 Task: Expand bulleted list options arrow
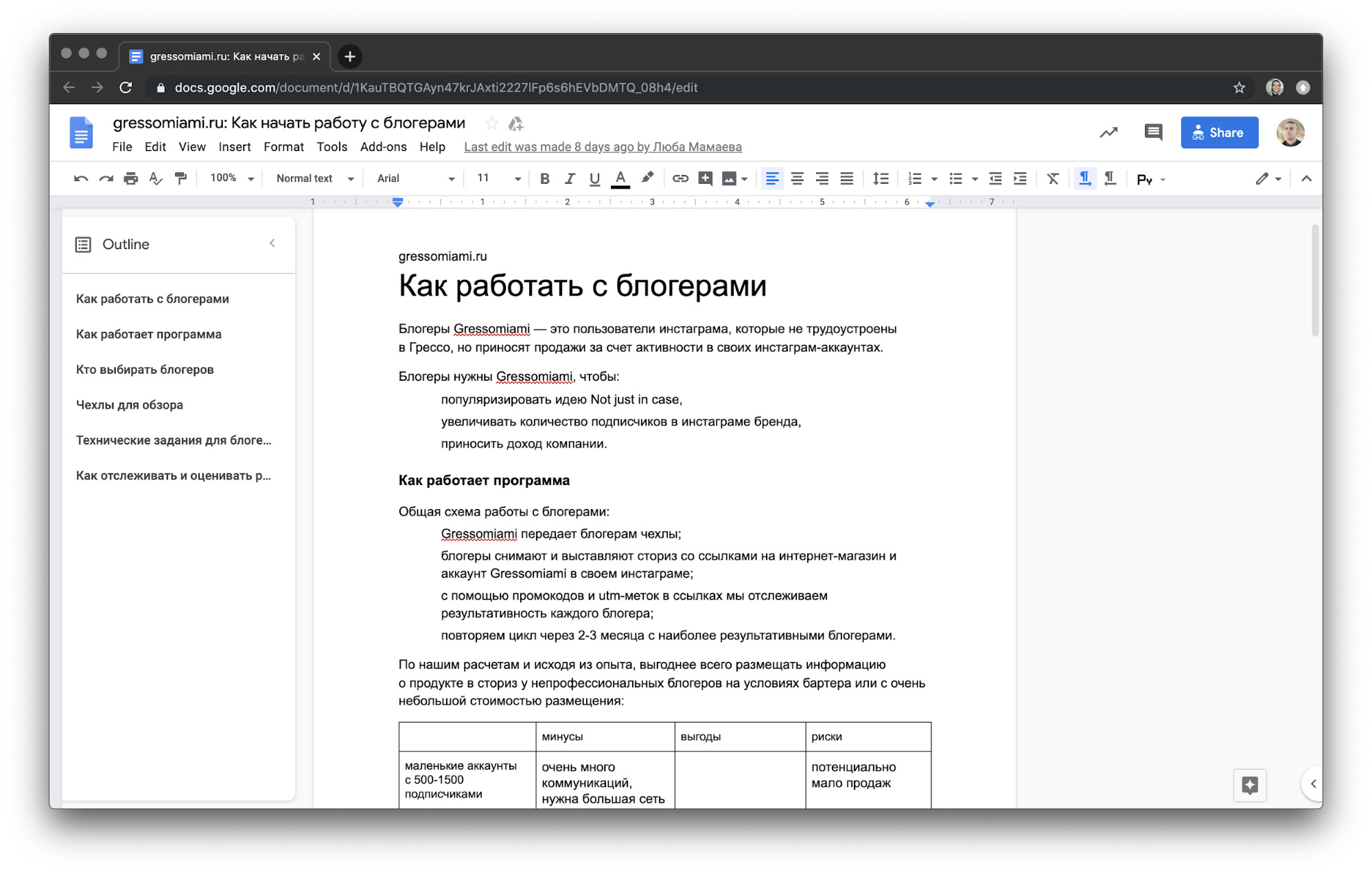975,180
